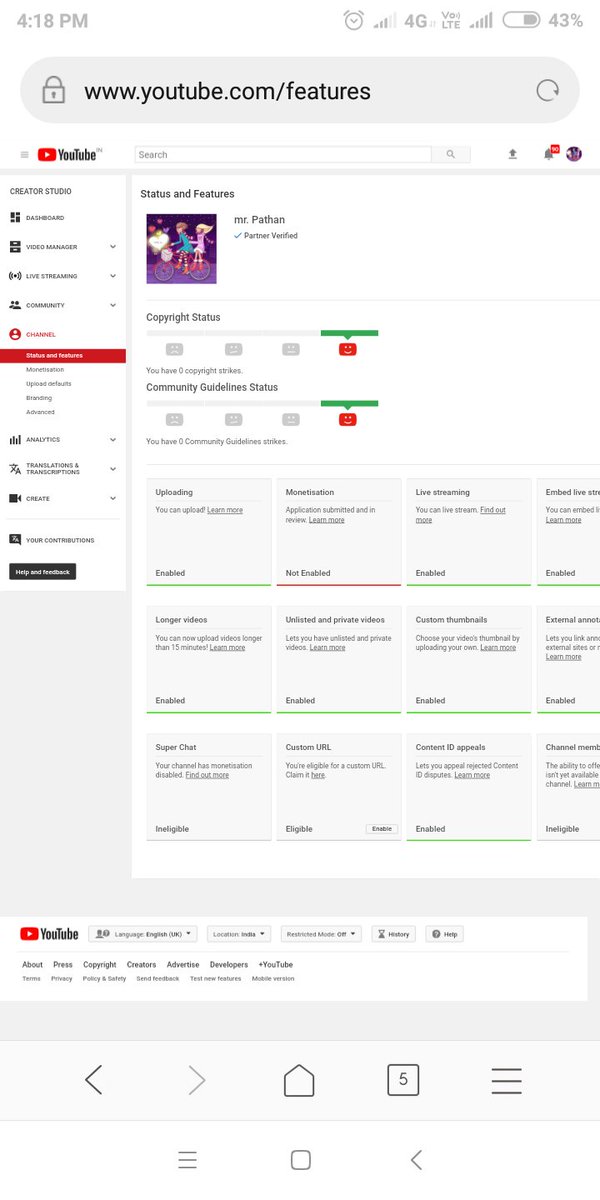The width and height of the screenshot is (600, 1200).
Task: Reload page via browser refresh icon
Action: [547, 91]
